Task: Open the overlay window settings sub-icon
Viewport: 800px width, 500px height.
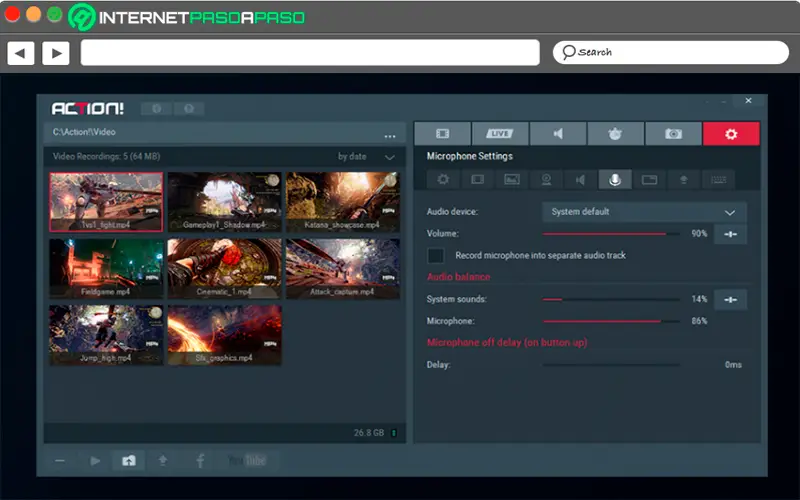Action: (649, 180)
